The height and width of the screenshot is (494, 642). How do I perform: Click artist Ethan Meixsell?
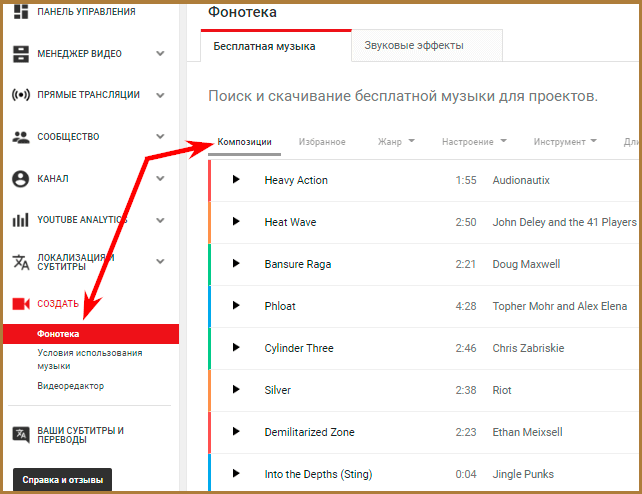click(x=527, y=432)
